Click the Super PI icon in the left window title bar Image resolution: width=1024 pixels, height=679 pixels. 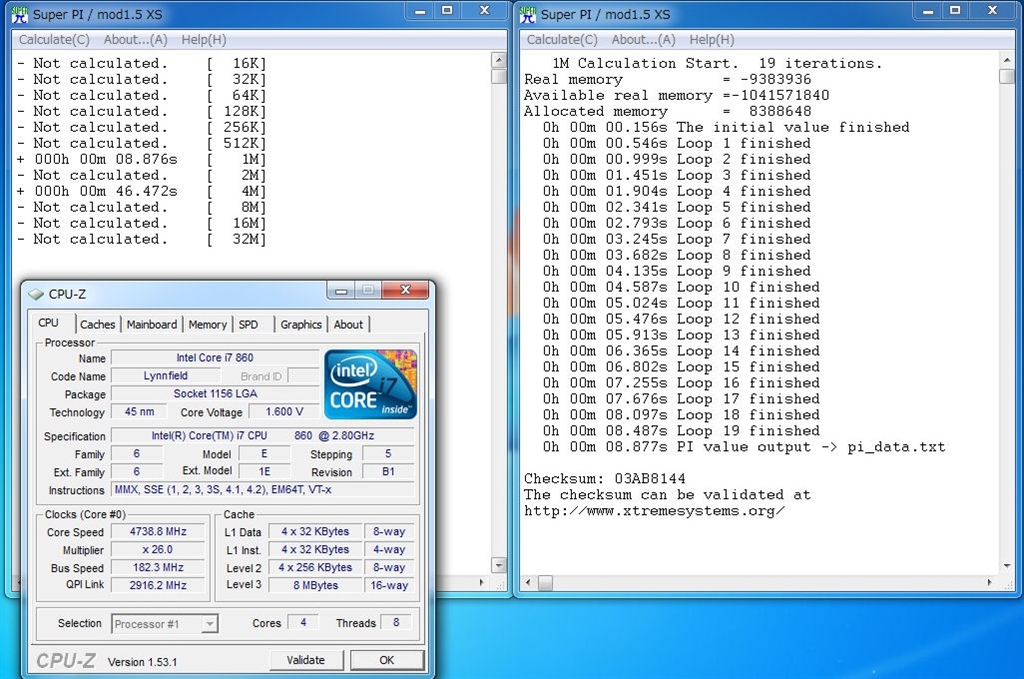[x=20, y=14]
